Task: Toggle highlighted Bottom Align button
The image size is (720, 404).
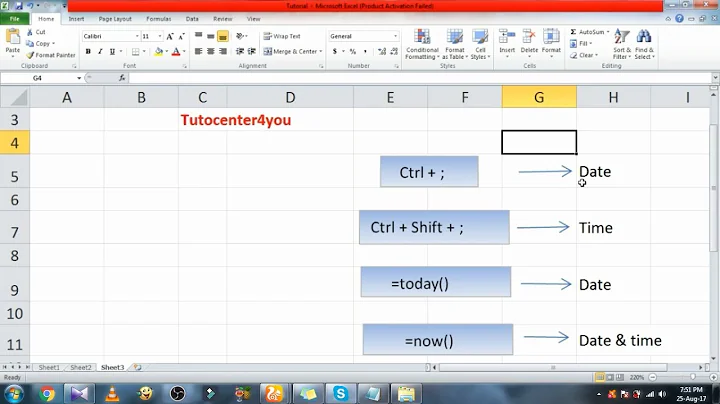Action: (x=223, y=36)
